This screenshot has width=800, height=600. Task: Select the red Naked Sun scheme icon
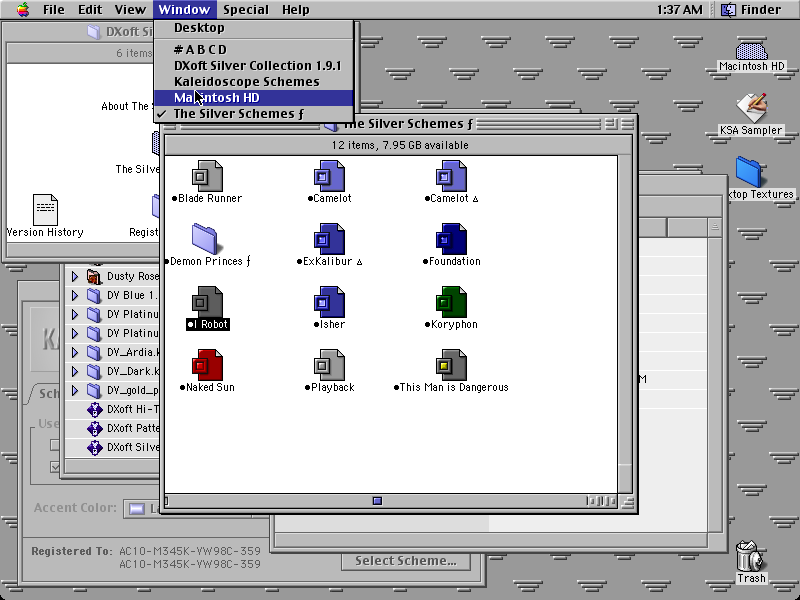(207, 365)
